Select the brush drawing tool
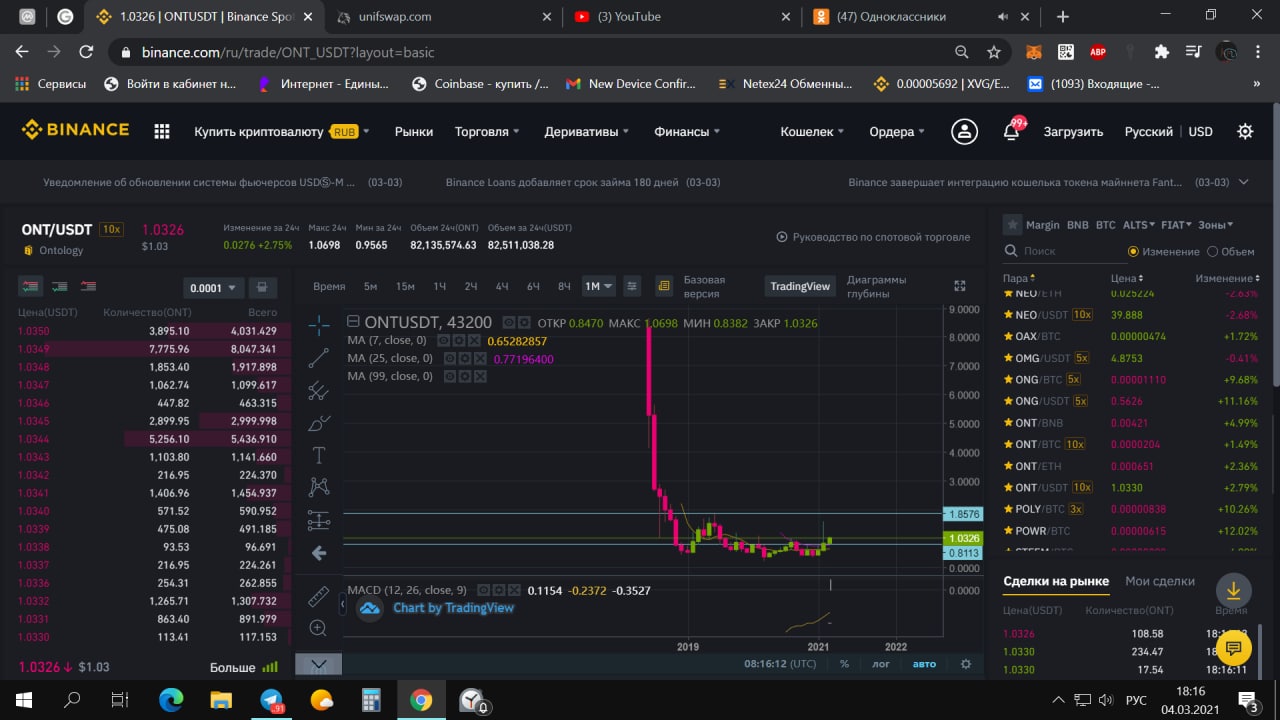The image size is (1280, 720). pos(318,423)
